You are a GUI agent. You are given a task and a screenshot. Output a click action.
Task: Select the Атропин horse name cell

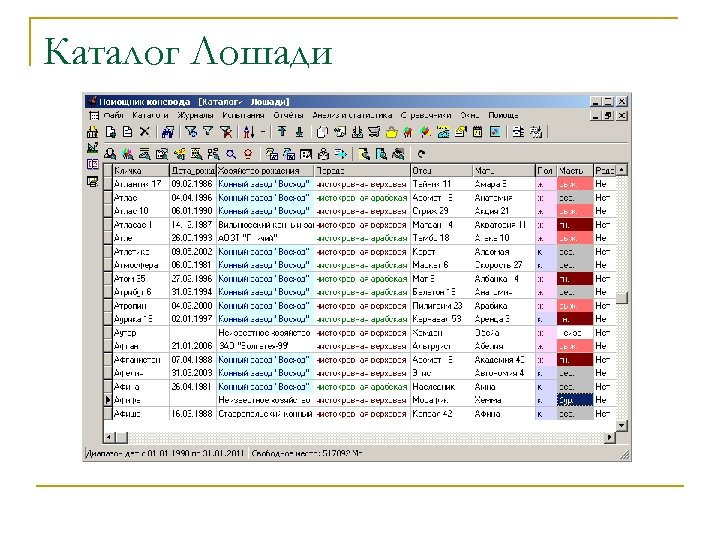tap(141, 305)
